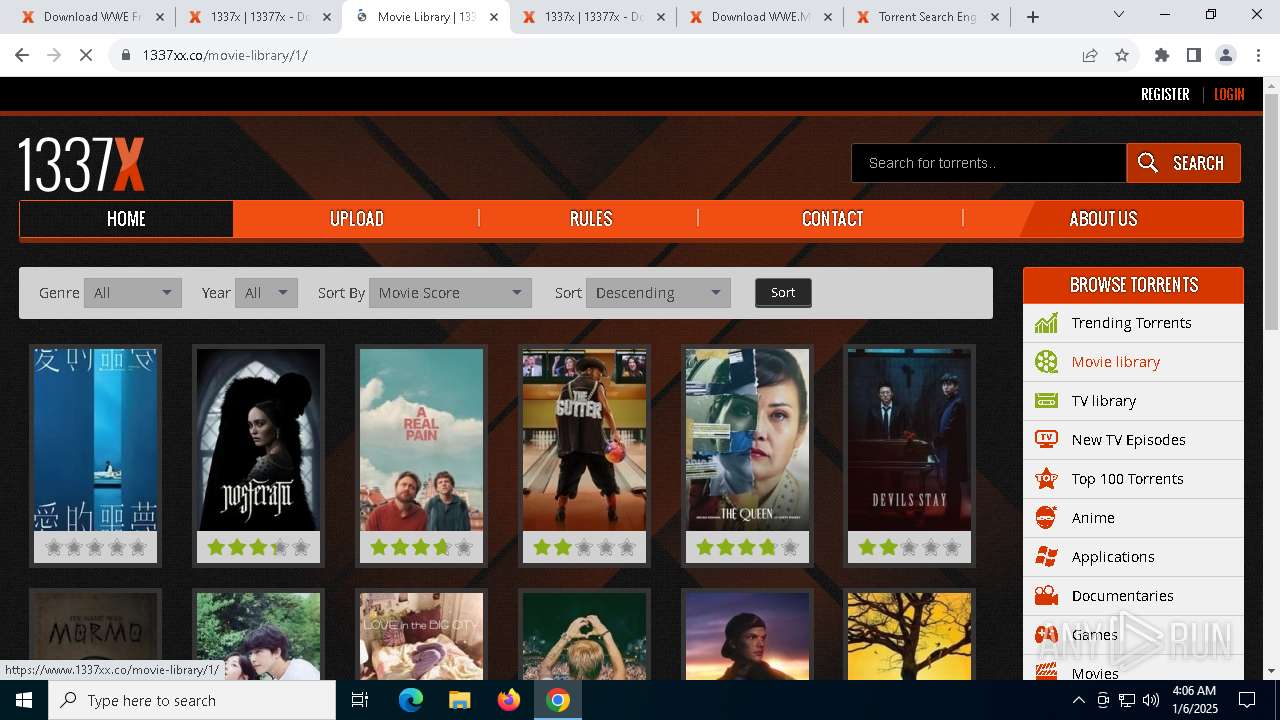Click The Queen star rating bar
The height and width of the screenshot is (720, 1280).
[747, 547]
